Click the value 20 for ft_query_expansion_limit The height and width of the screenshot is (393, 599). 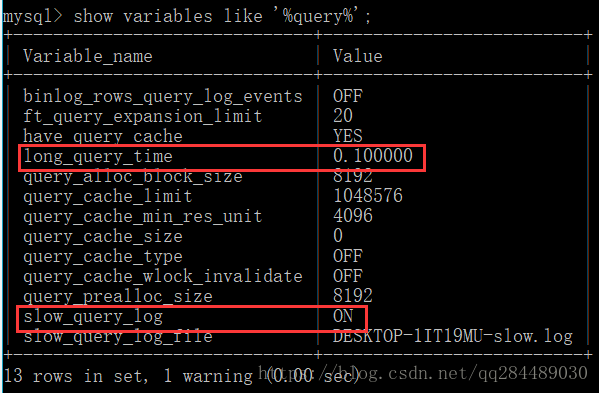tap(343, 116)
